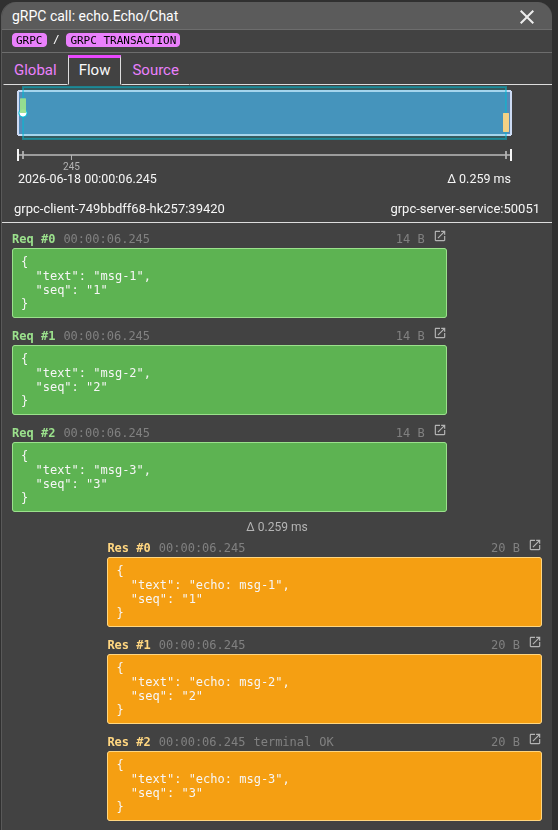The width and height of the screenshot is (558, 830).
Task: Click the left handle of timeline range
Action: pos(20,155)
